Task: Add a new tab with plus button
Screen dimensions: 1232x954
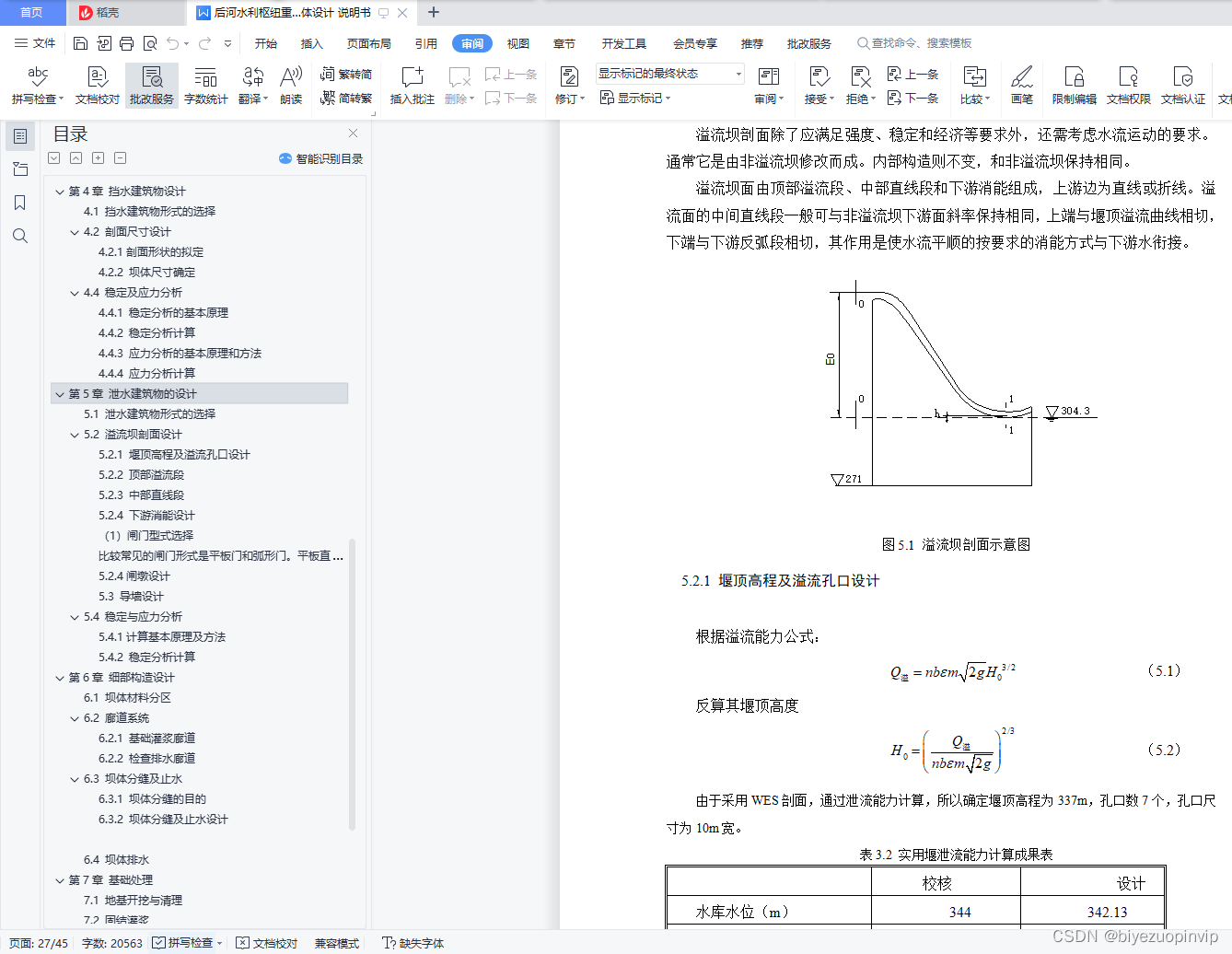Action: pyautogui.click(x=434, y=13)
